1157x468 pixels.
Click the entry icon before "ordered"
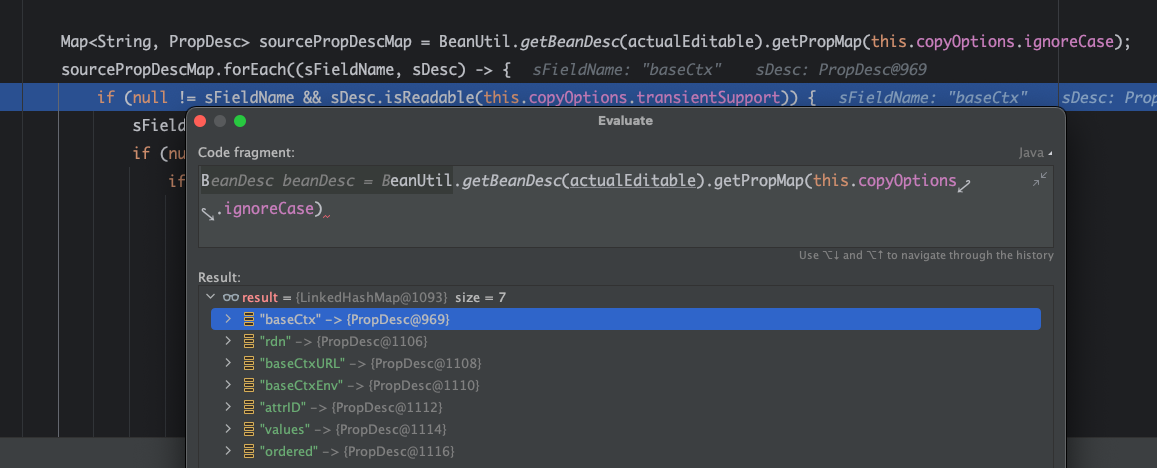(x=248, y=451)
